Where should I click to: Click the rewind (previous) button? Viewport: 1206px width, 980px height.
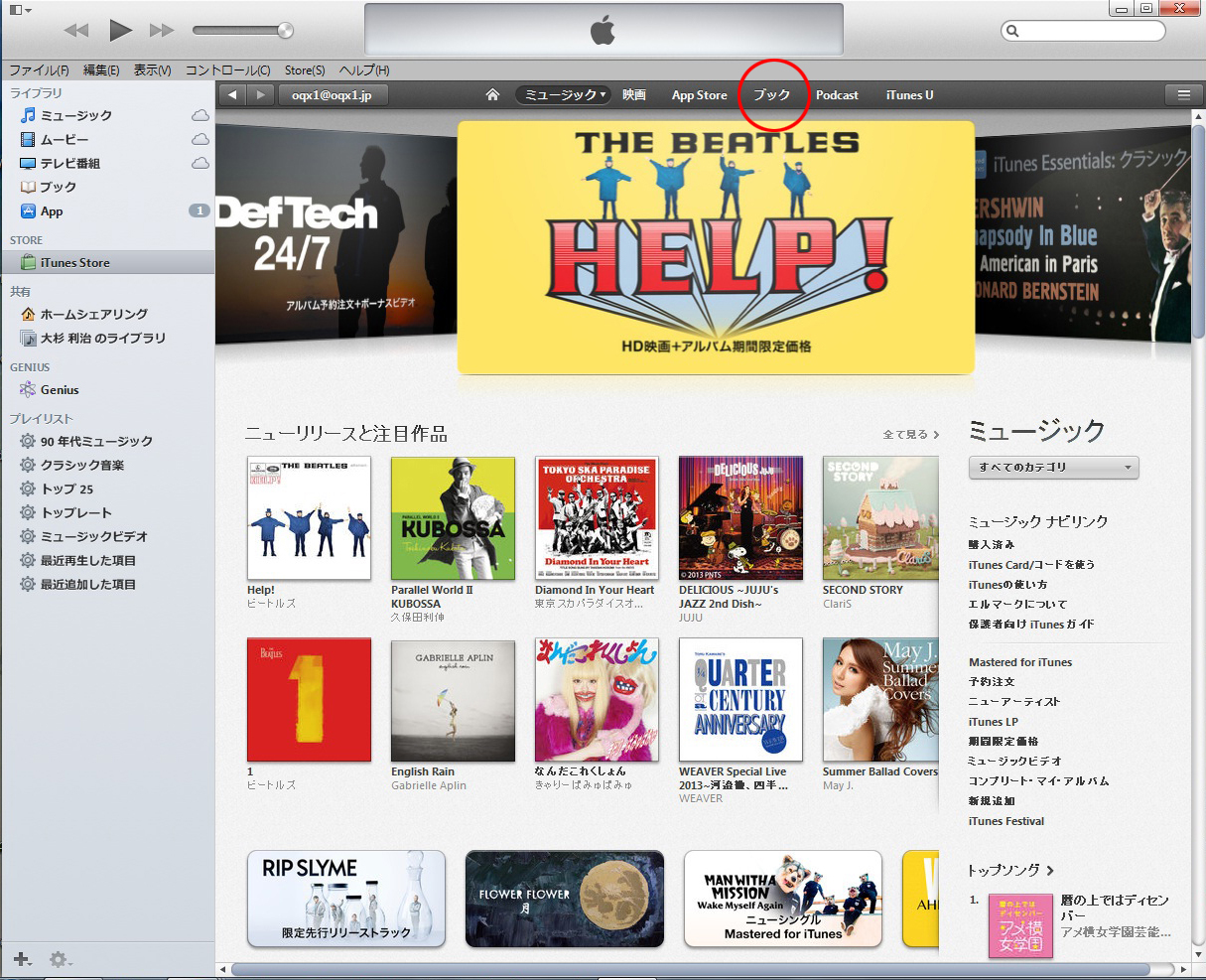(x=75, y=31)
